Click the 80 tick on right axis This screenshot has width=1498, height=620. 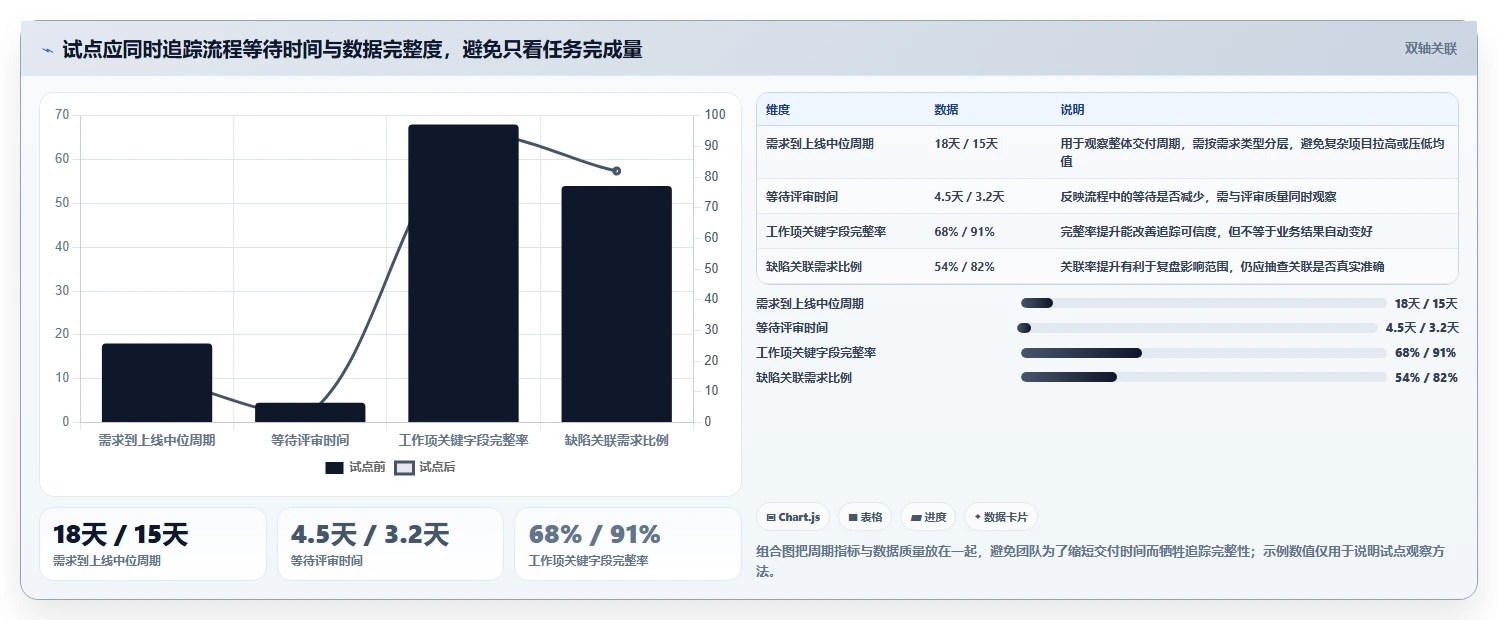tap(711, 177)
